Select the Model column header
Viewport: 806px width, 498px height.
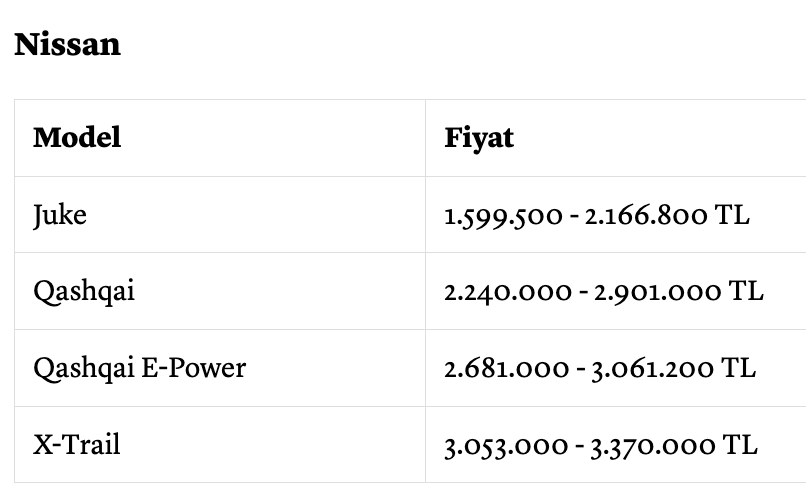point(77,137)
